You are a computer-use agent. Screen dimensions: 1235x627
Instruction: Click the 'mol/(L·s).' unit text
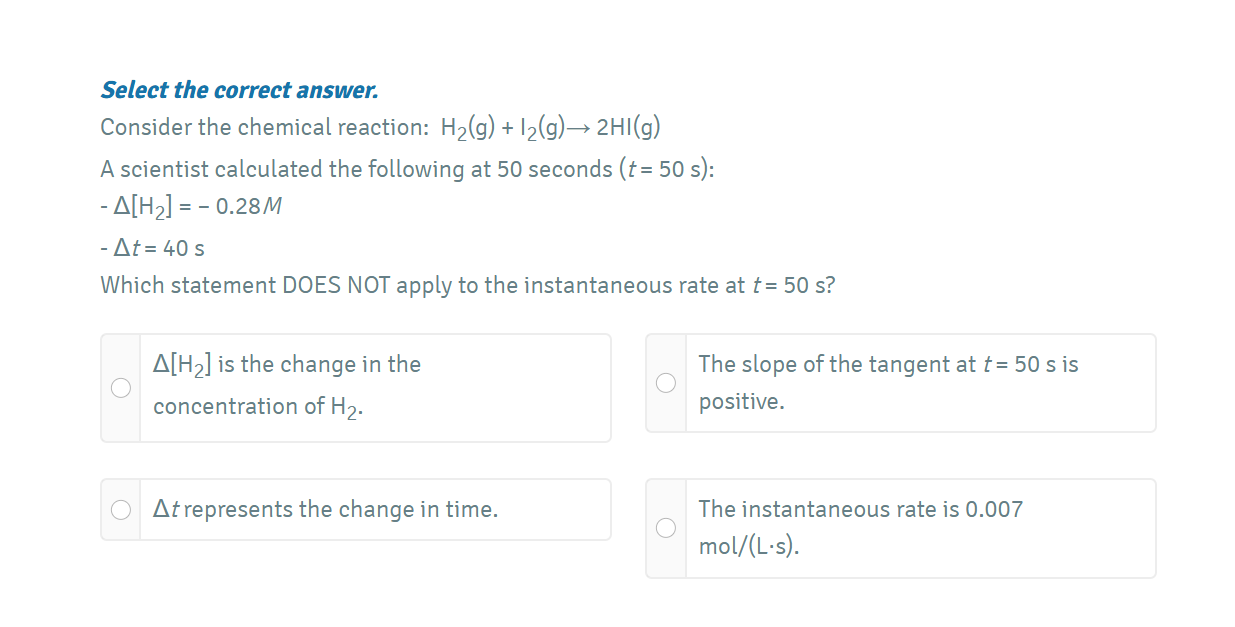coord(749,547)
